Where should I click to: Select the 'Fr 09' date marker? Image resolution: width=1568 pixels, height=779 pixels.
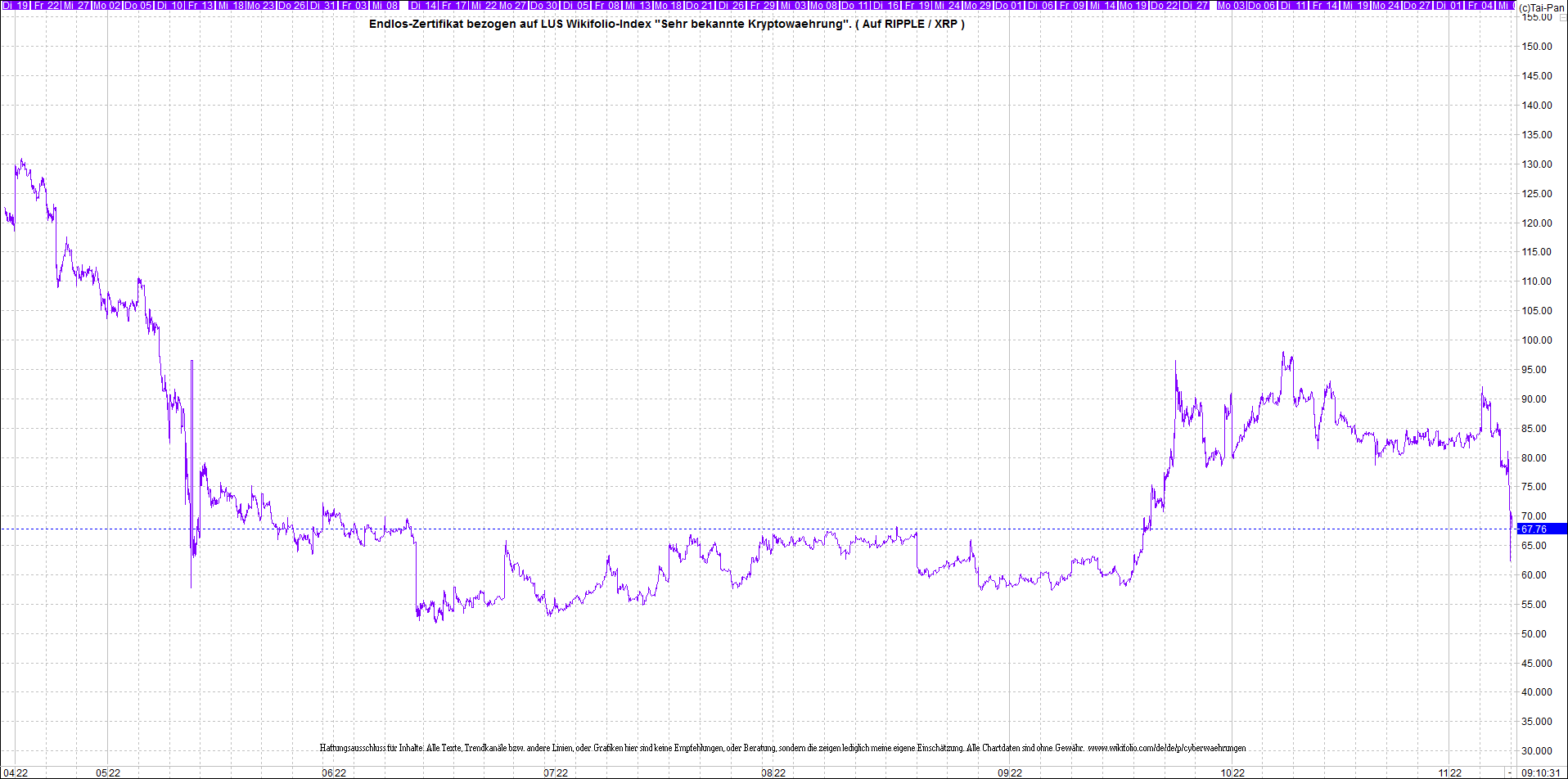coord(1072,5)
